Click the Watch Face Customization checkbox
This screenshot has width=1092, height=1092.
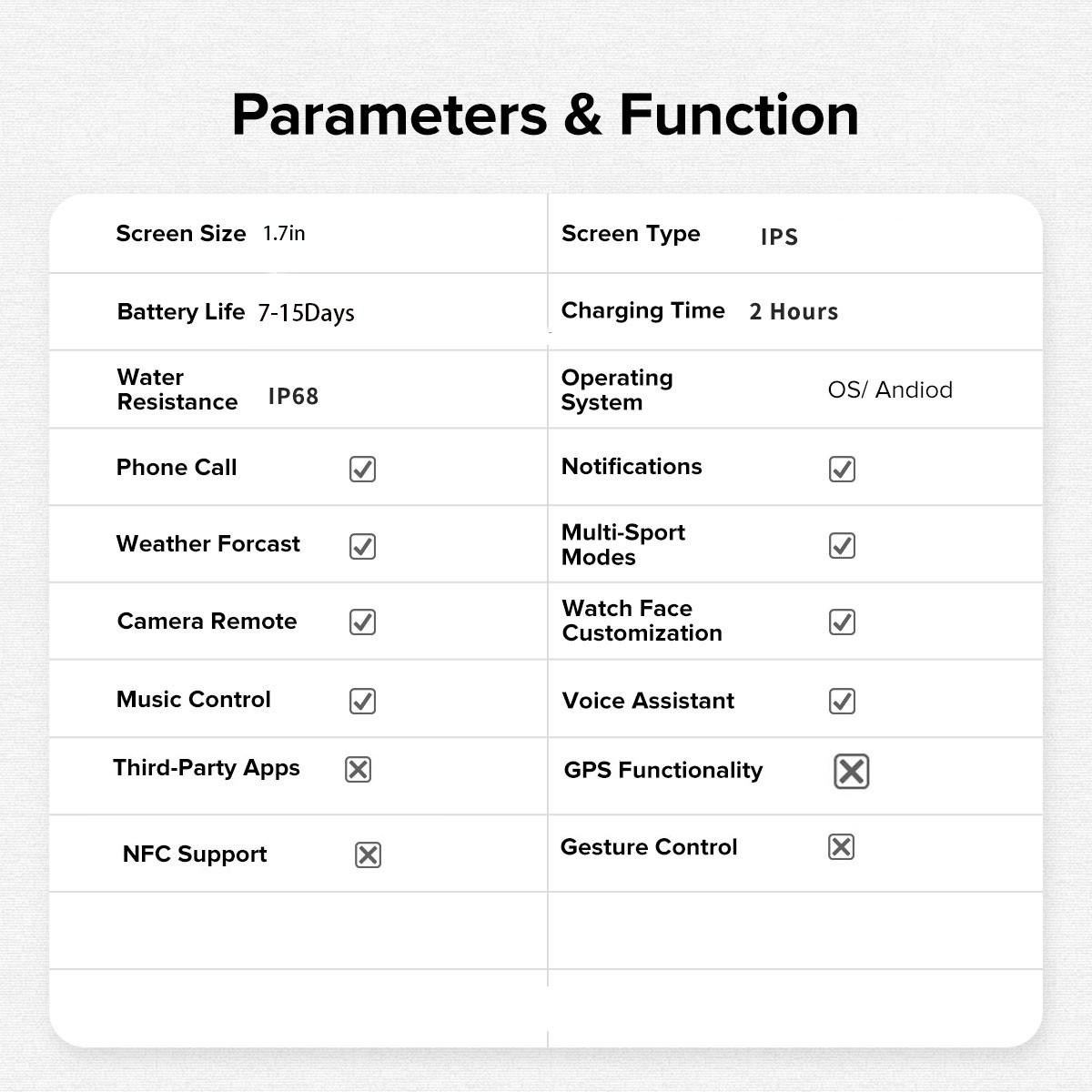(x=842, y=622)
